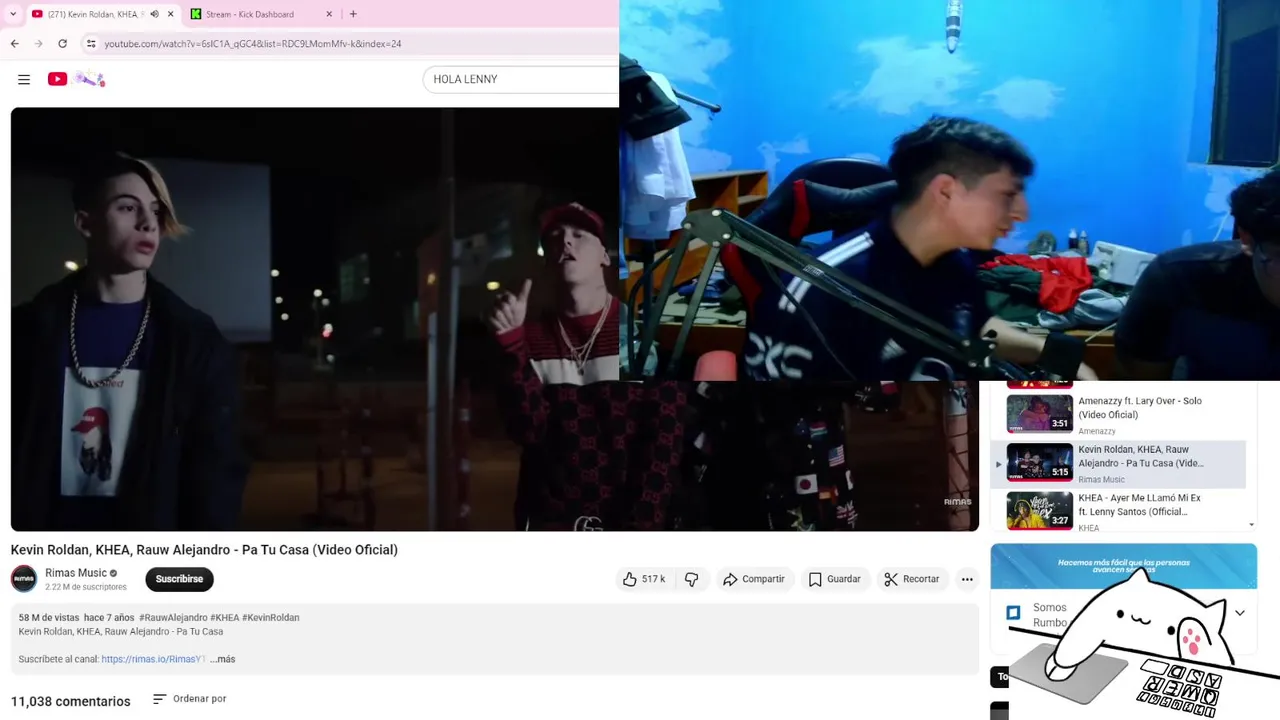Play Amenazzy ft. Lary Over - Solo from playlist

(x=1120, y=414)
